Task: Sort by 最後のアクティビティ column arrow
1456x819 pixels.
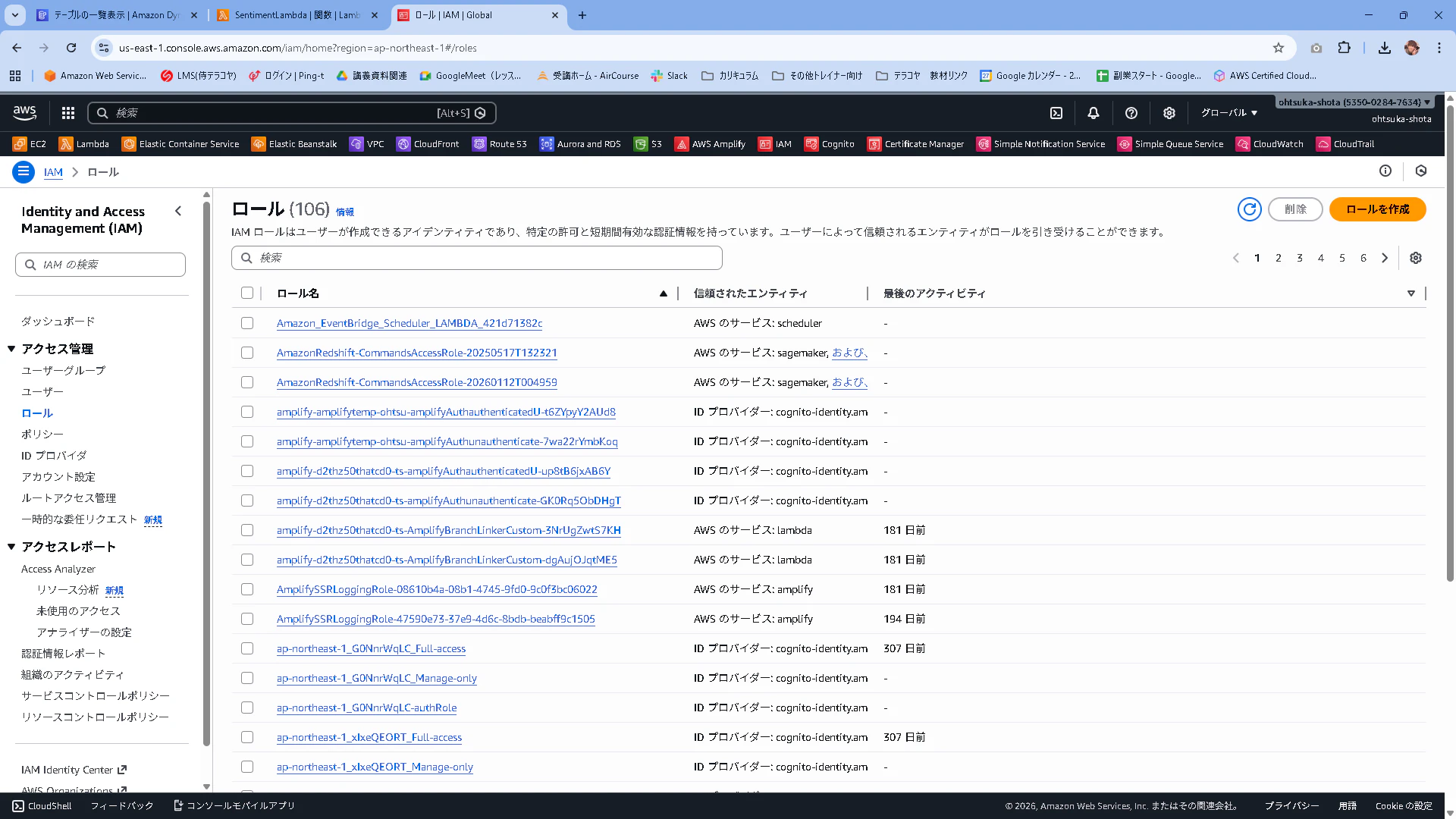Action: pyautogui.click(x=1411, y=293)
